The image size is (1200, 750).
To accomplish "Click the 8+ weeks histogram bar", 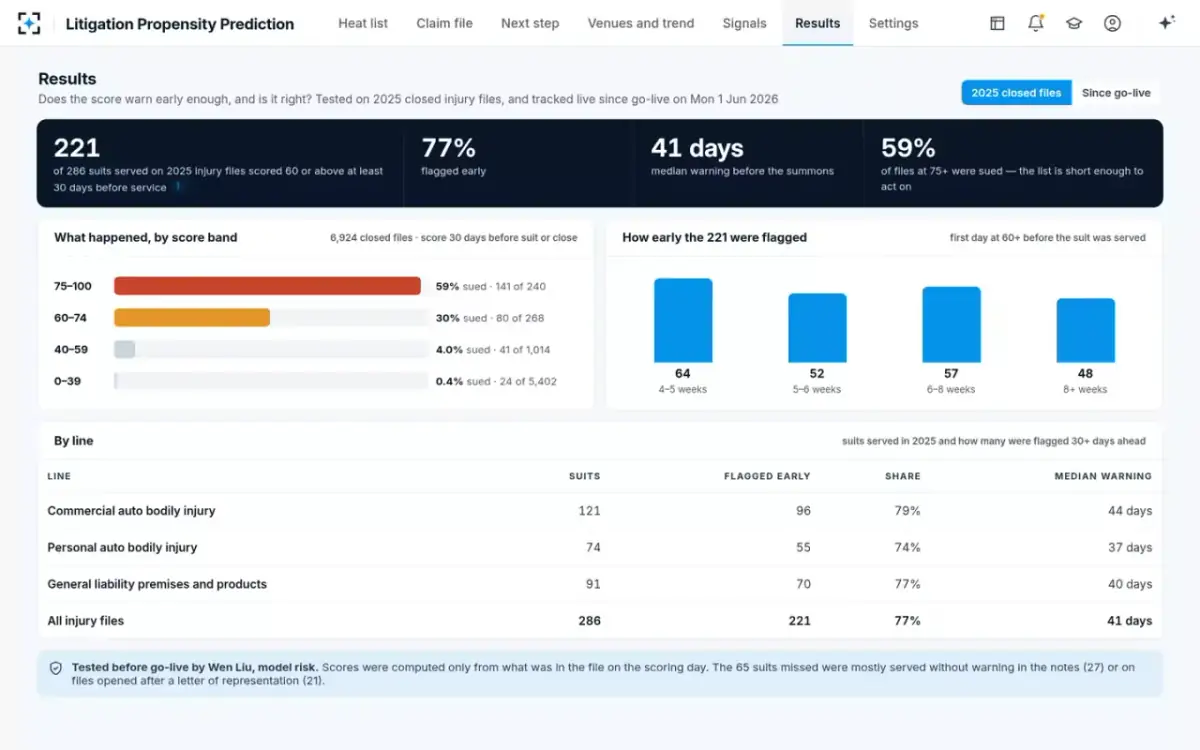I will click(x=1085, y=330).
